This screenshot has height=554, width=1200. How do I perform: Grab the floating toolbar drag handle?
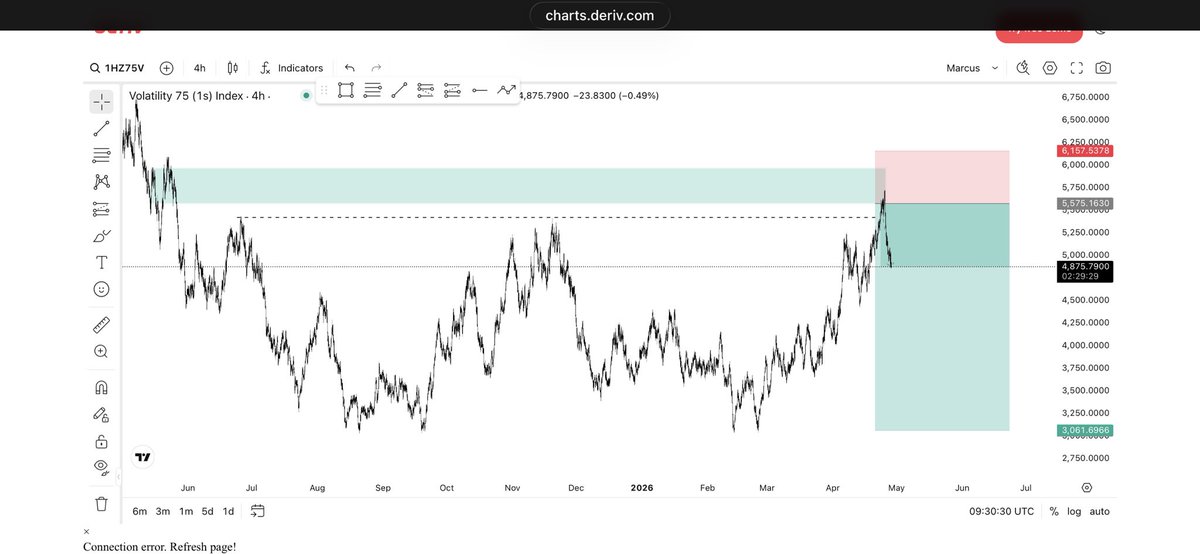pos(324,90)
